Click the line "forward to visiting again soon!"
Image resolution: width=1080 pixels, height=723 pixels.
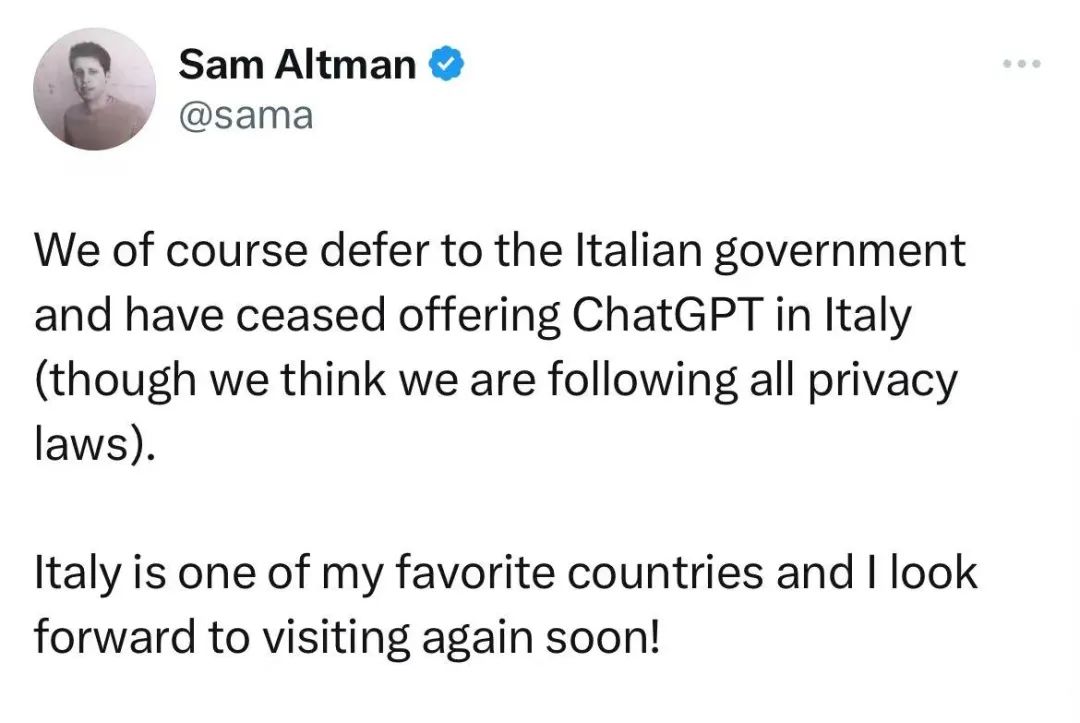347,640
